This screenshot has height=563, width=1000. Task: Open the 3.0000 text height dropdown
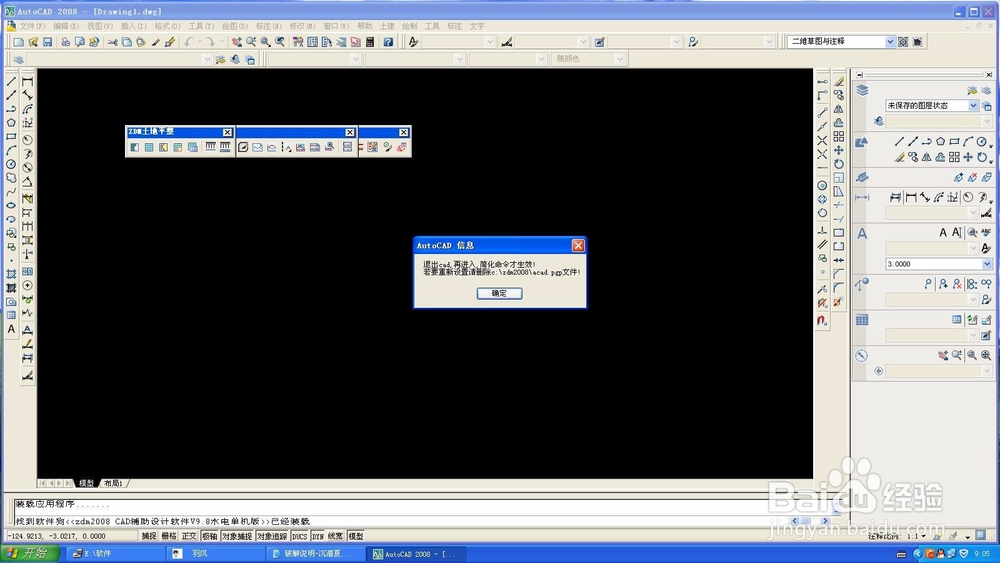(987, 263)
